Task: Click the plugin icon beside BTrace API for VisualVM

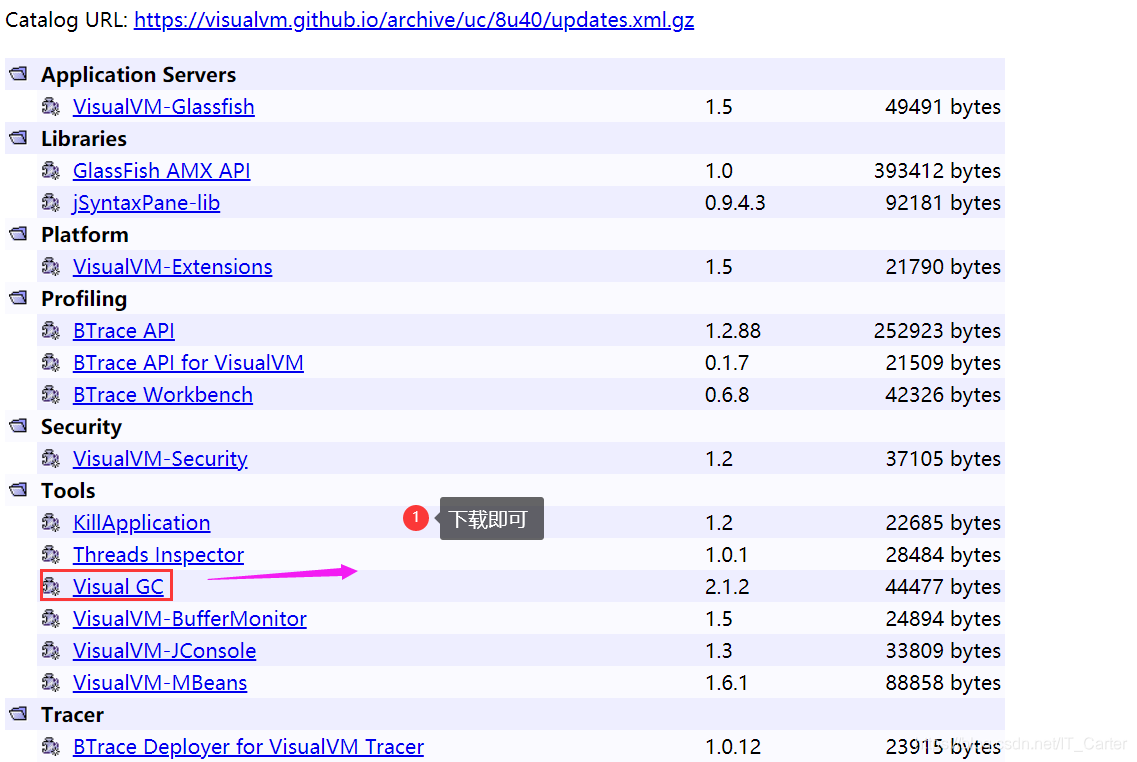Action: 51,363
